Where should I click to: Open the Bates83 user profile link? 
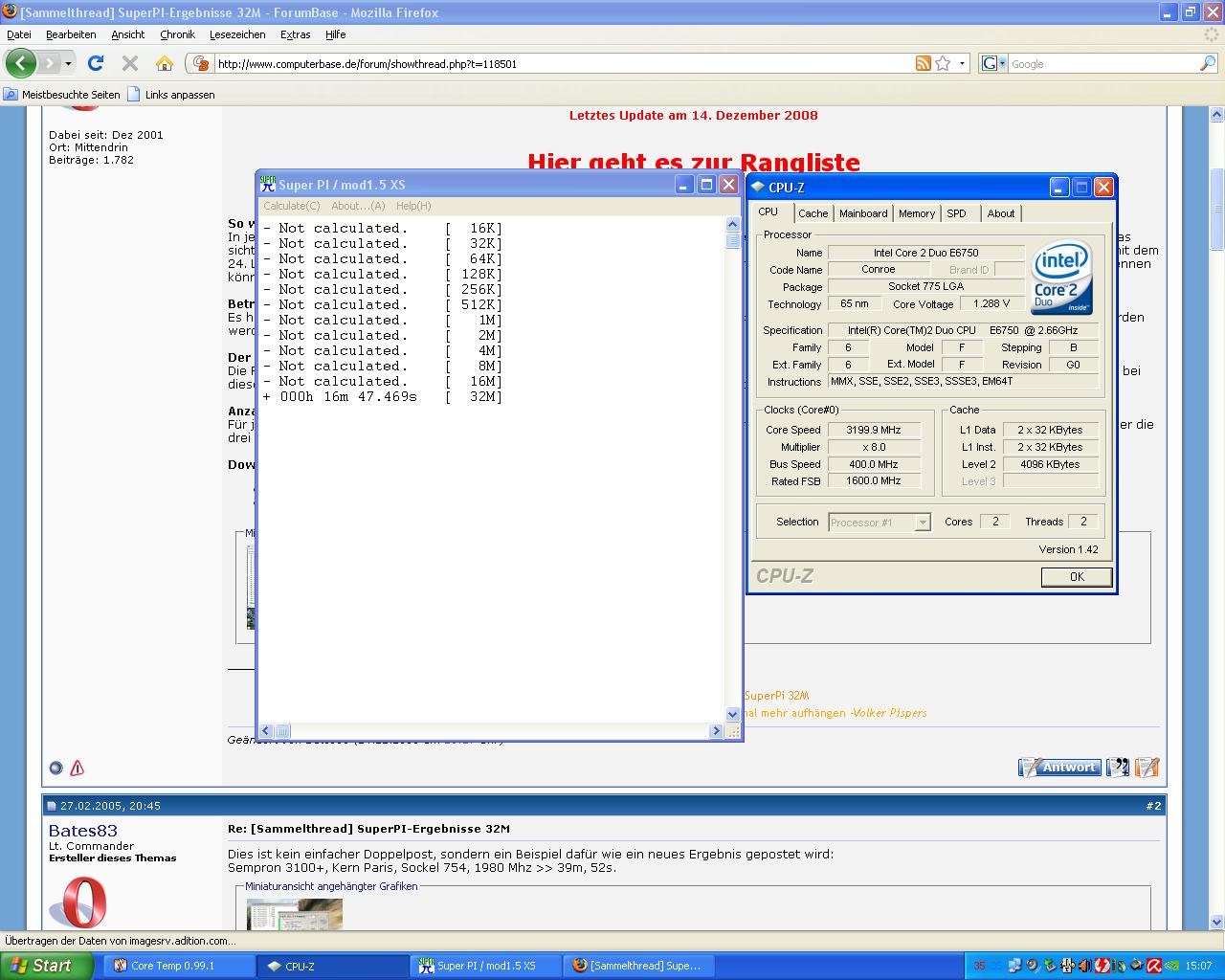tap(83, 831)
